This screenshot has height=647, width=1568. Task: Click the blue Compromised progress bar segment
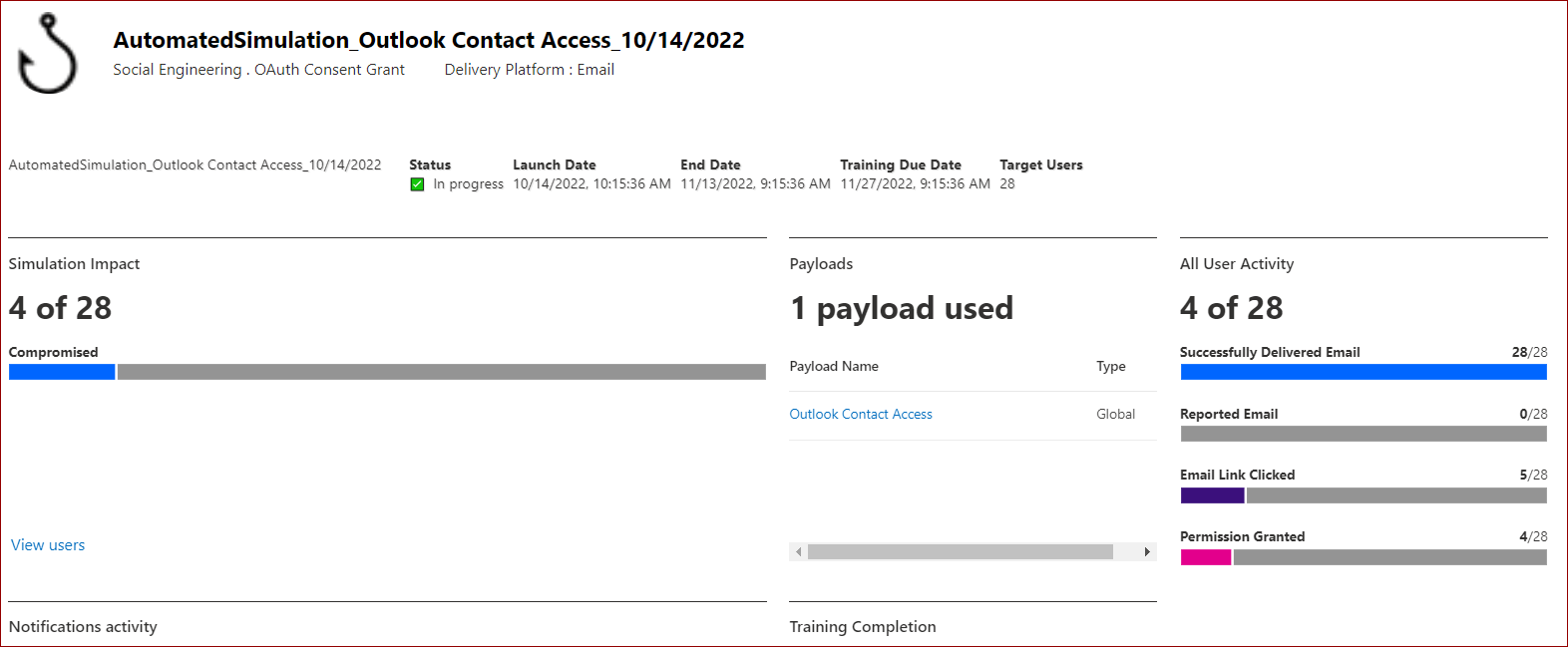coord(62,372)
